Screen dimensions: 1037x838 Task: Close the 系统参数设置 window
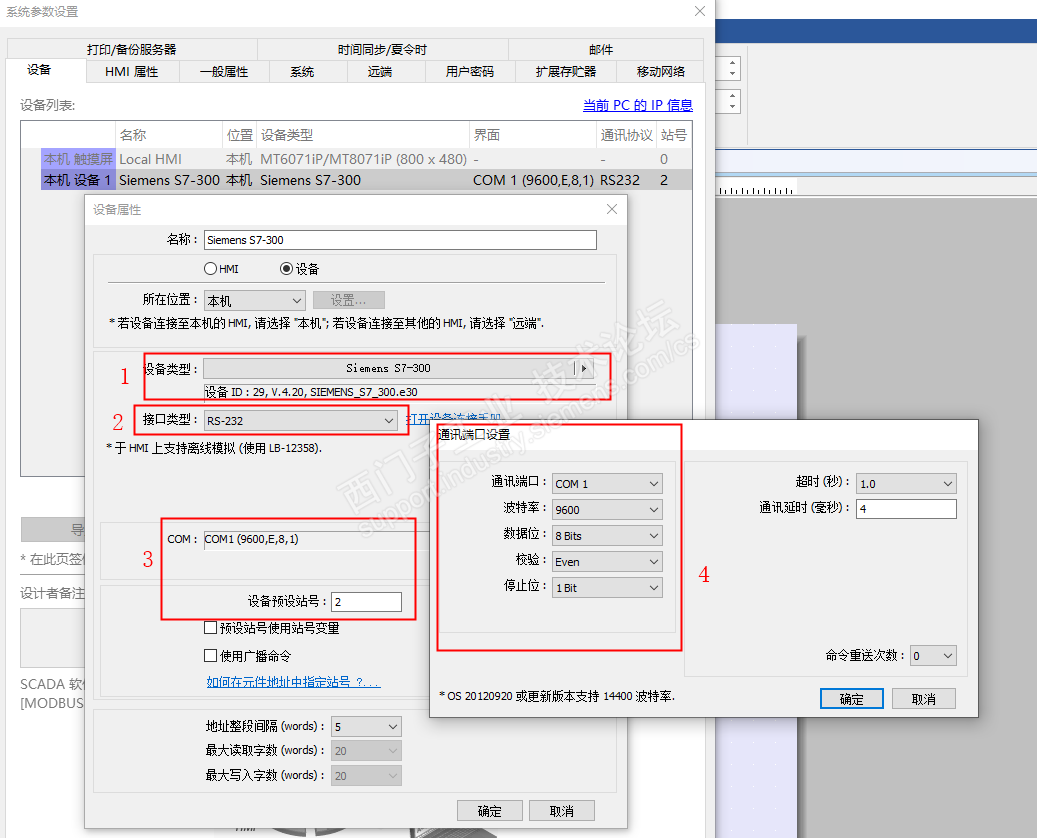700,11
